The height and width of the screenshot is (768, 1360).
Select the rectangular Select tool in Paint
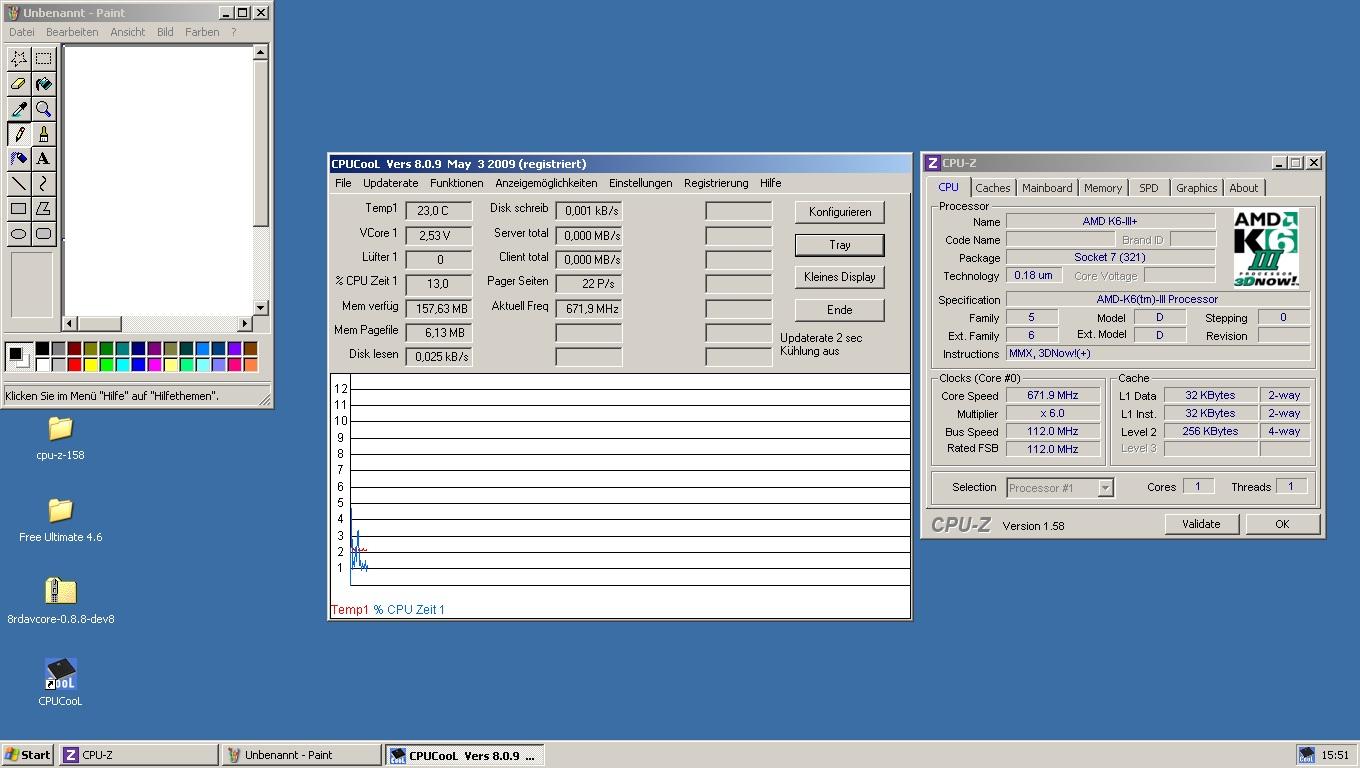(x=43, y=59)
